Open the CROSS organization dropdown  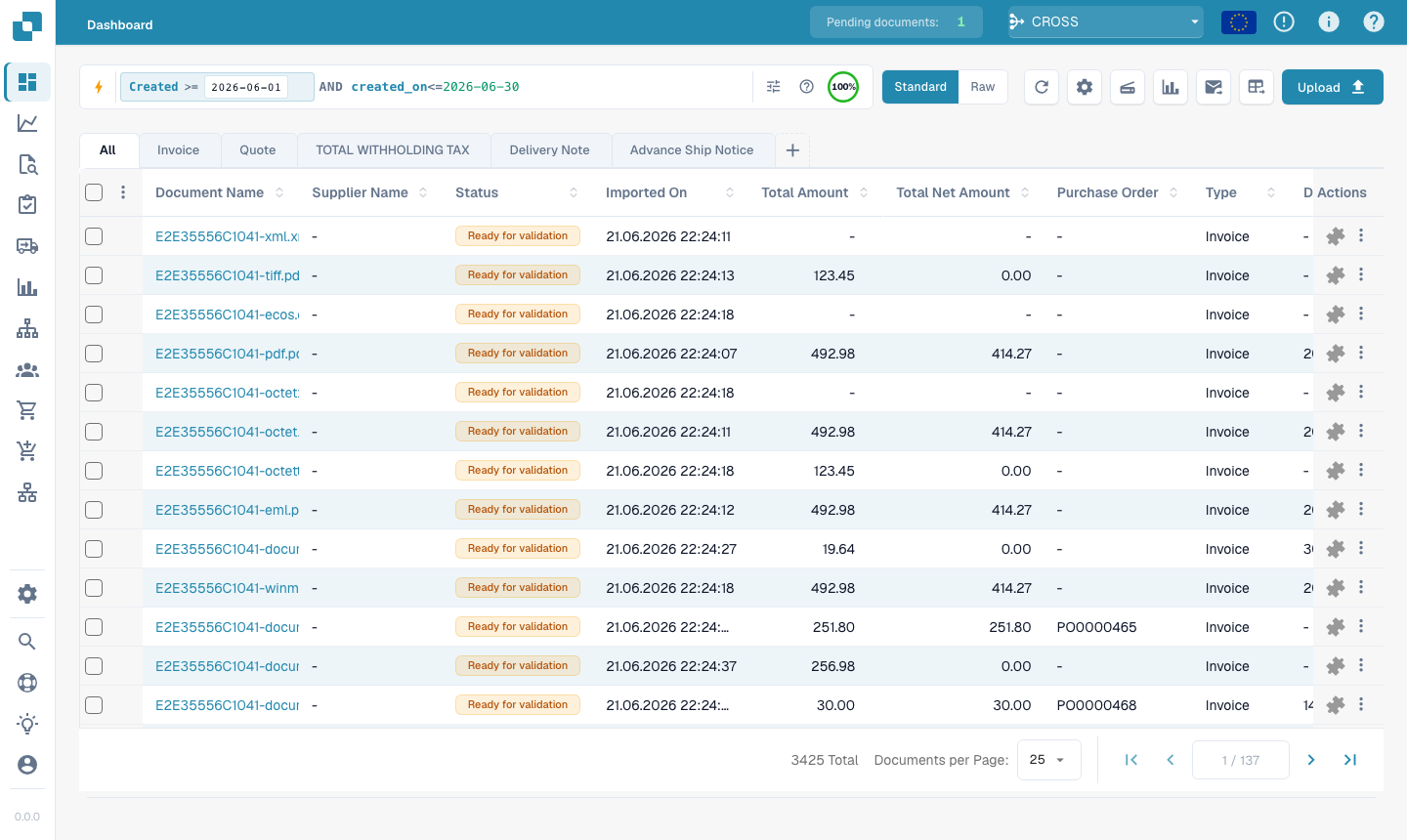coord(1105,21)
